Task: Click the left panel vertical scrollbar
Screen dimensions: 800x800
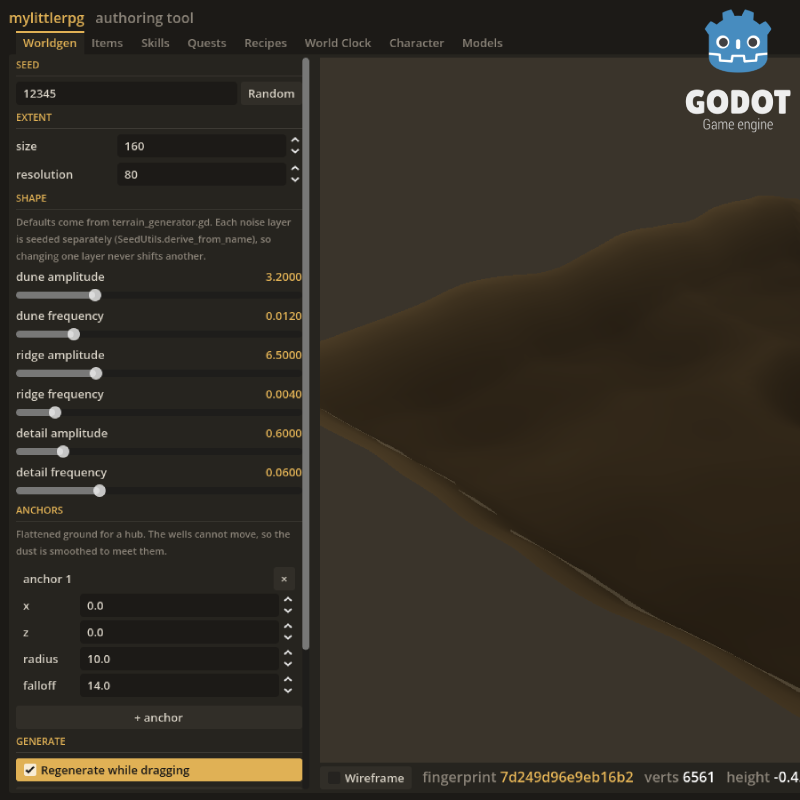Action: [x=306, y=354]
